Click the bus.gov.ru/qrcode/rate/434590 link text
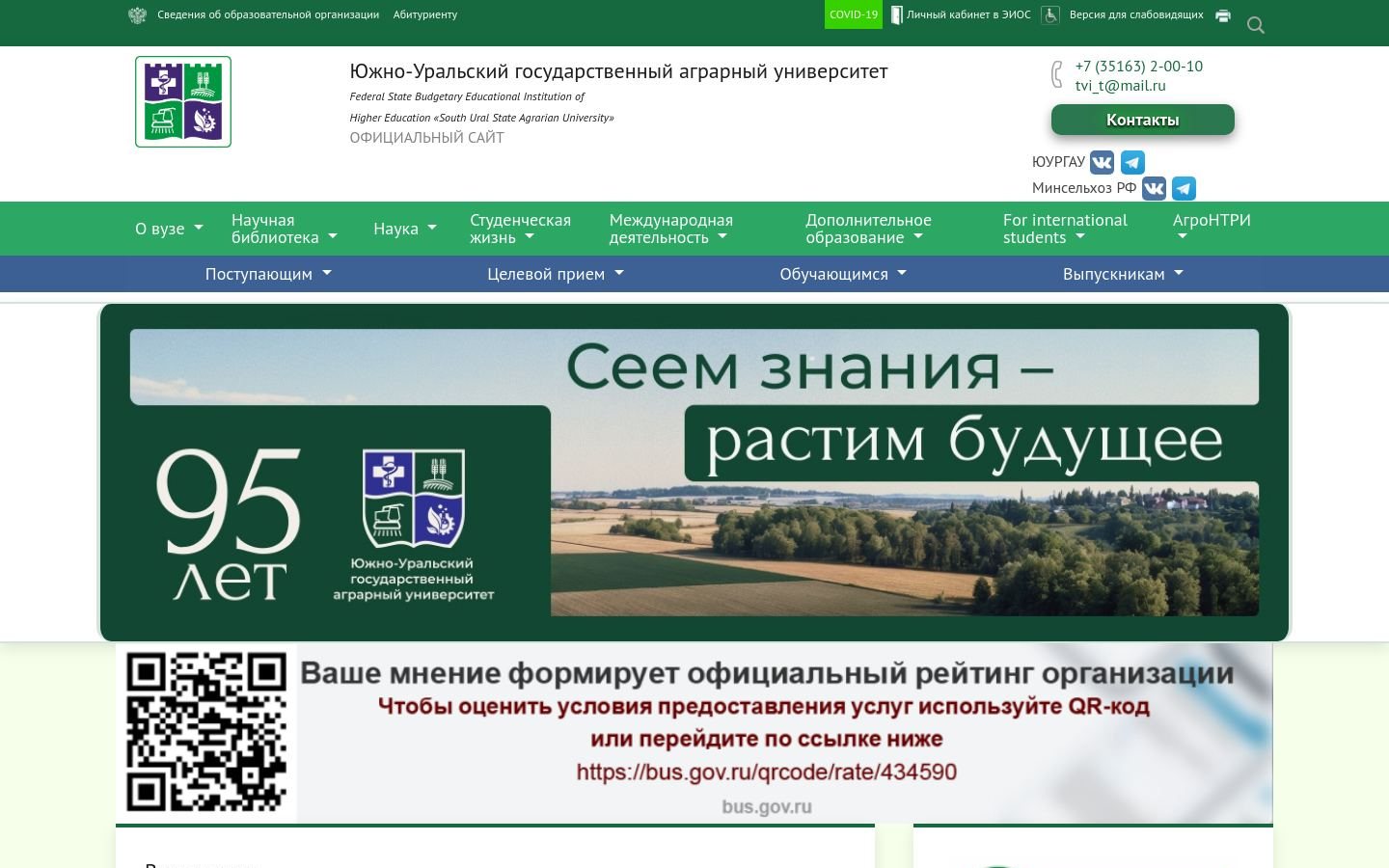 (767, 773)
